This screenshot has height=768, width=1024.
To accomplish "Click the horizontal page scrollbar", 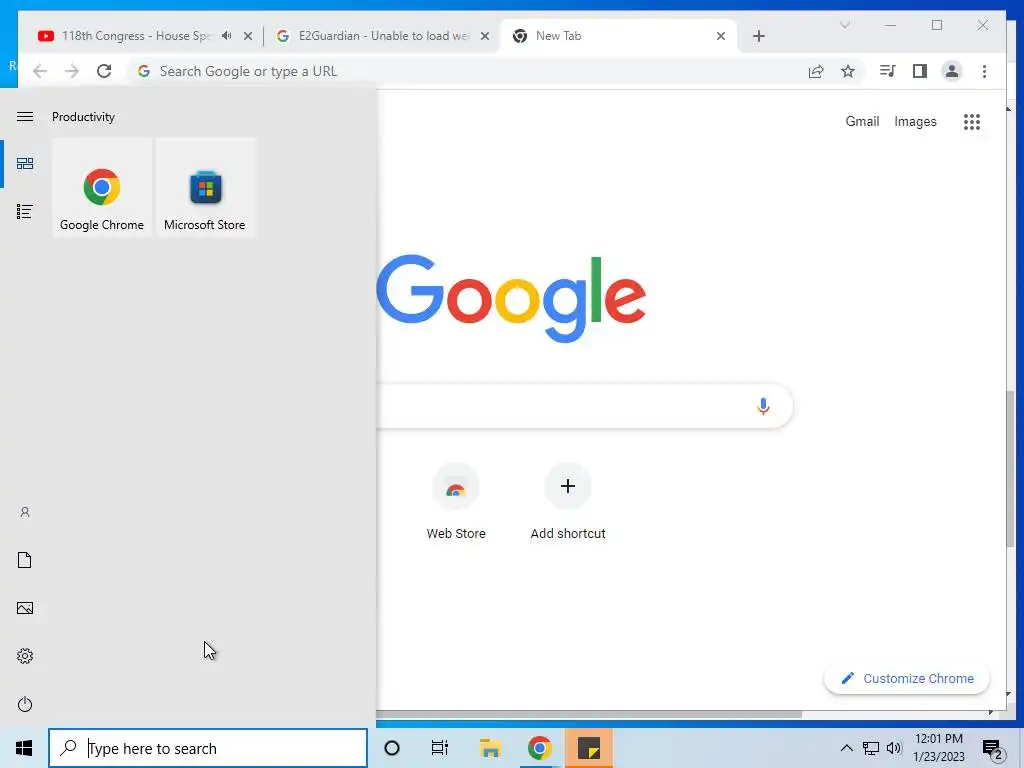I will click(588, 714).
